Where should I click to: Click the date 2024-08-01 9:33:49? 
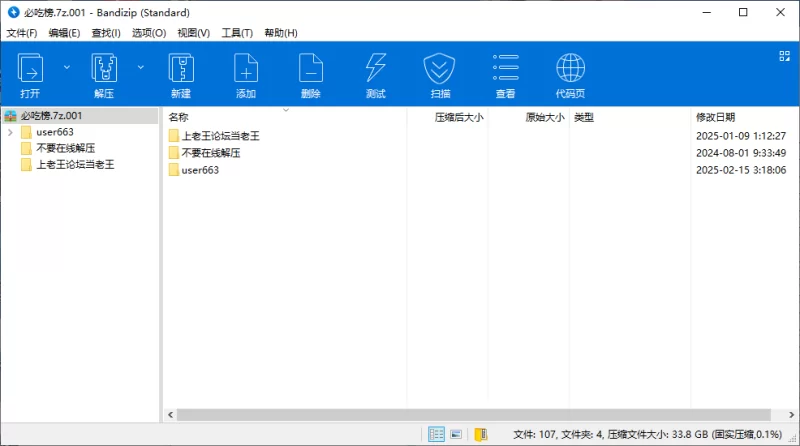pyautogui.click(x=741, y=153)
